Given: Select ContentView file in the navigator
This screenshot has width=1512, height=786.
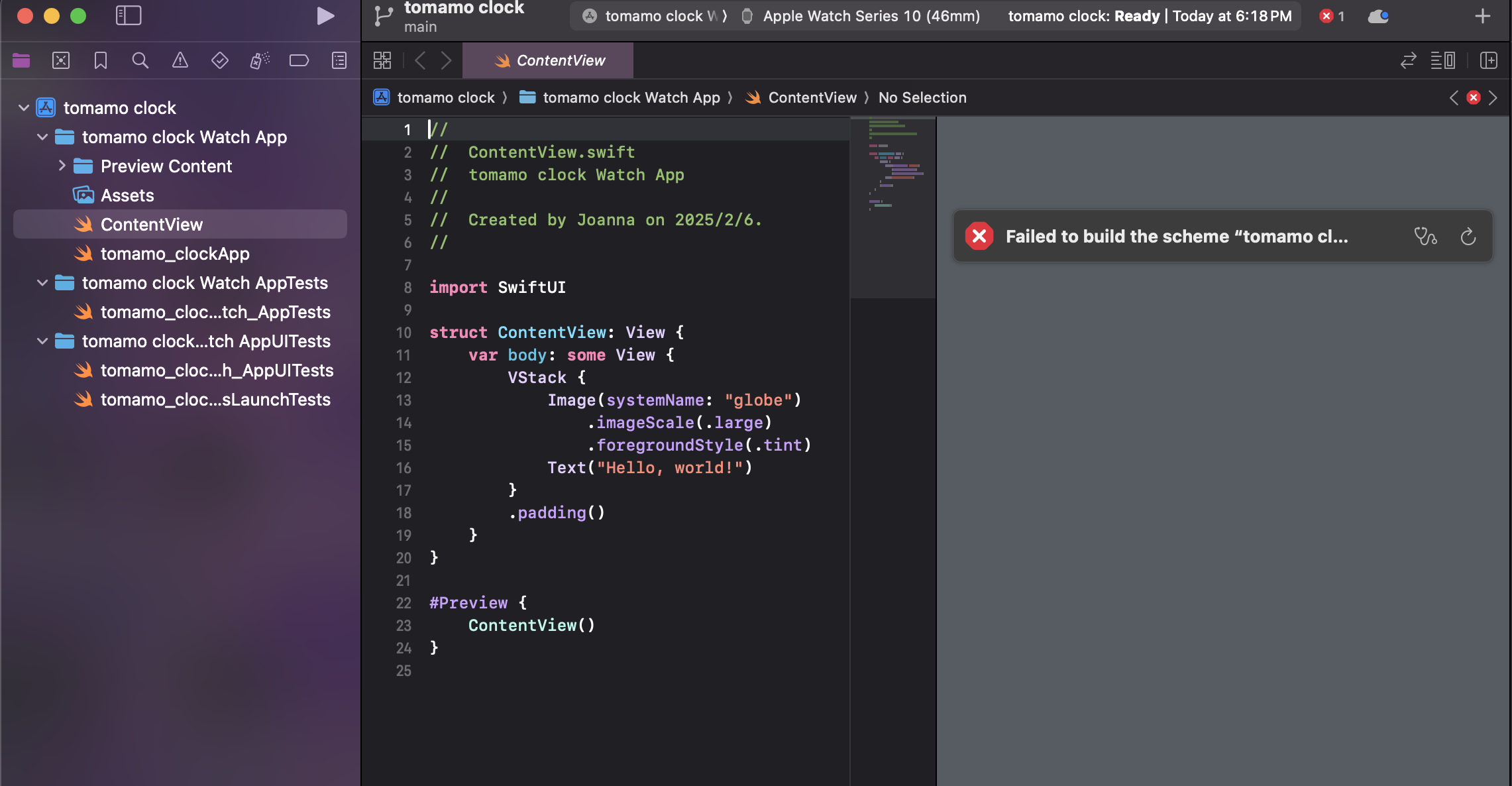Looking at the screenshot, I should tap(180, 224).
